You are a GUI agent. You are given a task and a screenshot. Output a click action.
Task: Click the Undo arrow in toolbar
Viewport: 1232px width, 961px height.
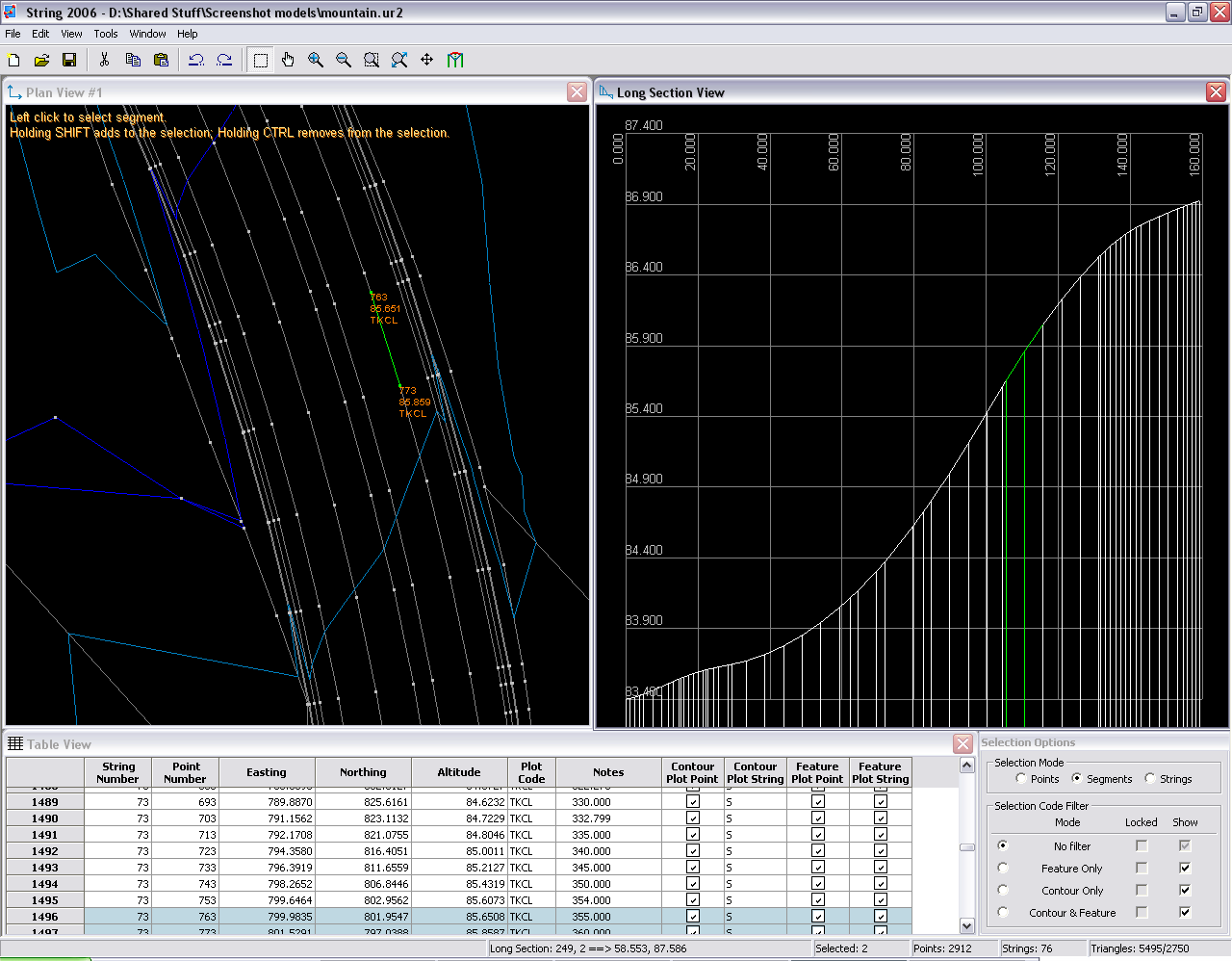tap(196, 60)
